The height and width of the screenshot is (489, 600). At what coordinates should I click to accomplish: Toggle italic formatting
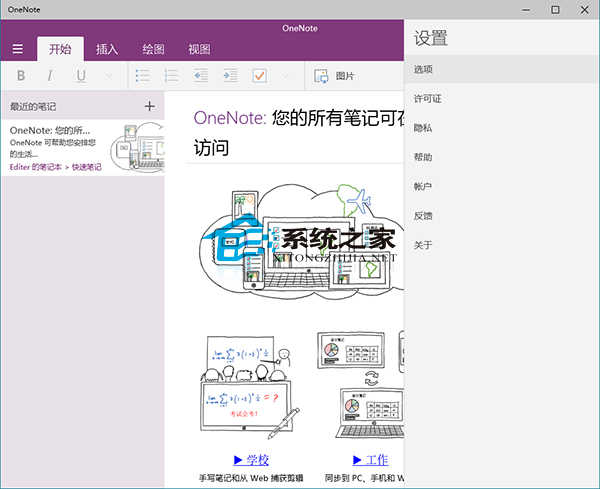click(x=50, y=76)
